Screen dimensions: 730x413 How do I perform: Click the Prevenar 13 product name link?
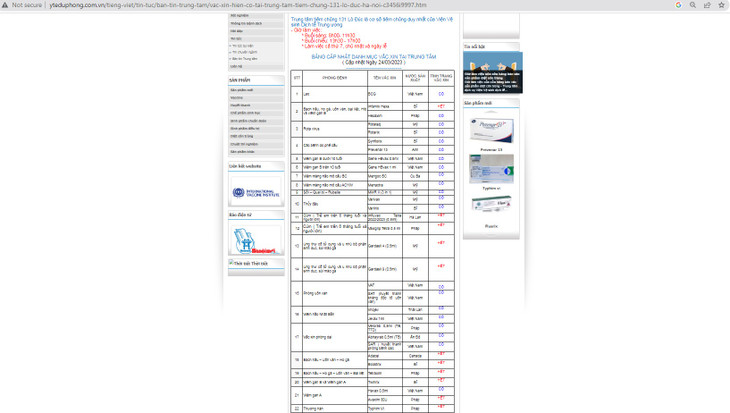pos(491,150)
